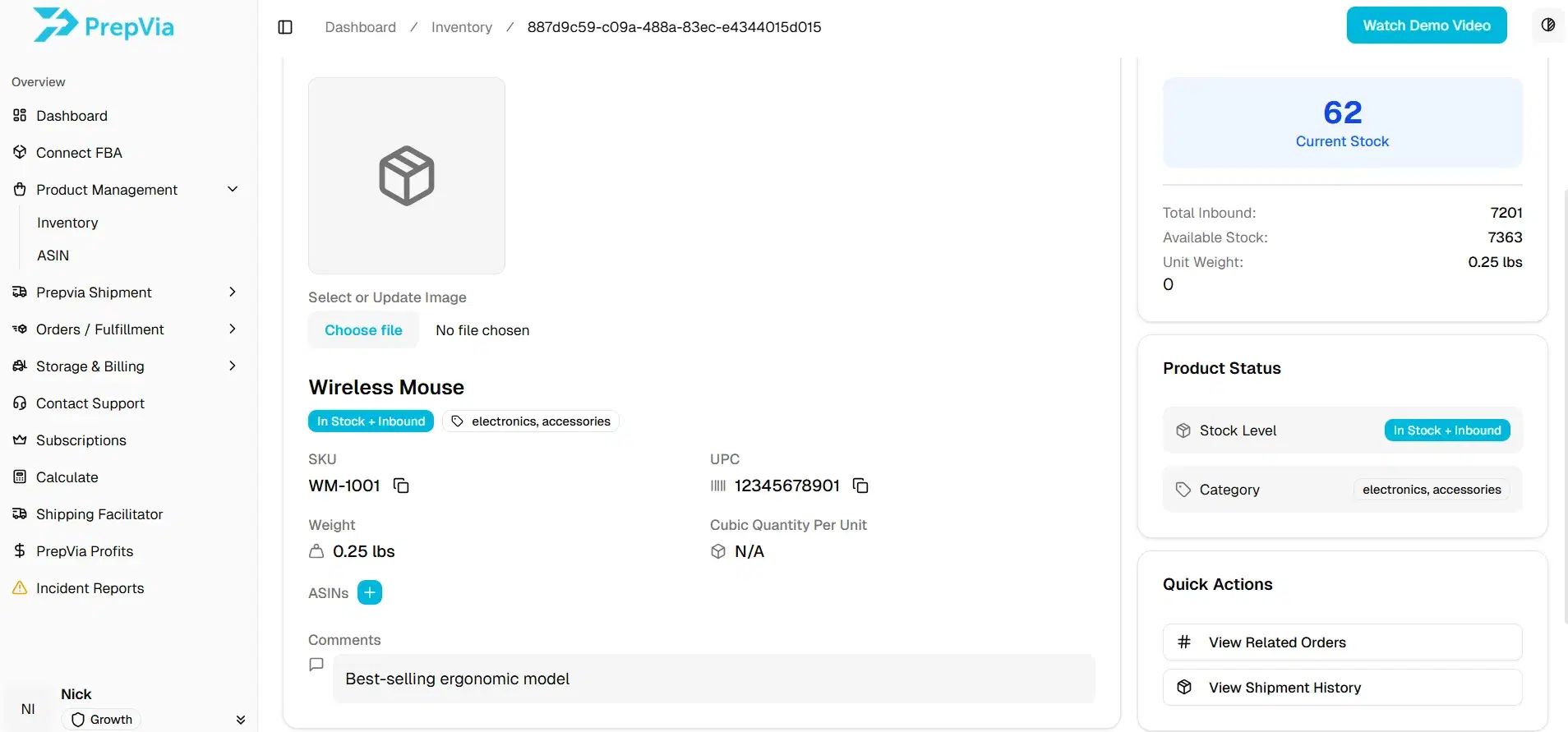Expand the Prepvia Shipment section

(x=233, y=292)
